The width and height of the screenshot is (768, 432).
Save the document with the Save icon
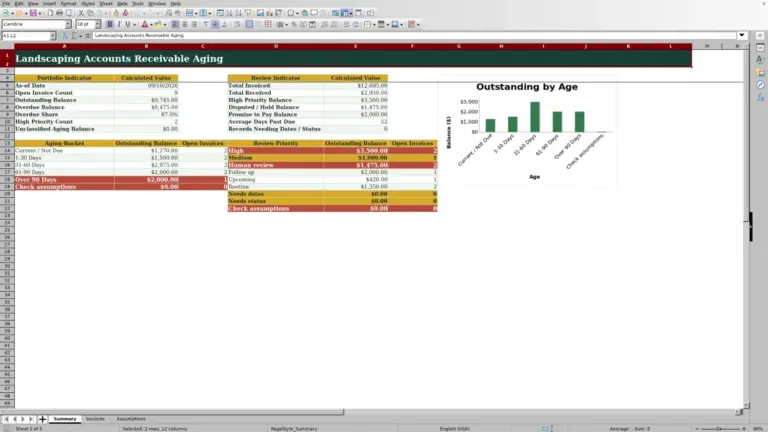(33, 13)
